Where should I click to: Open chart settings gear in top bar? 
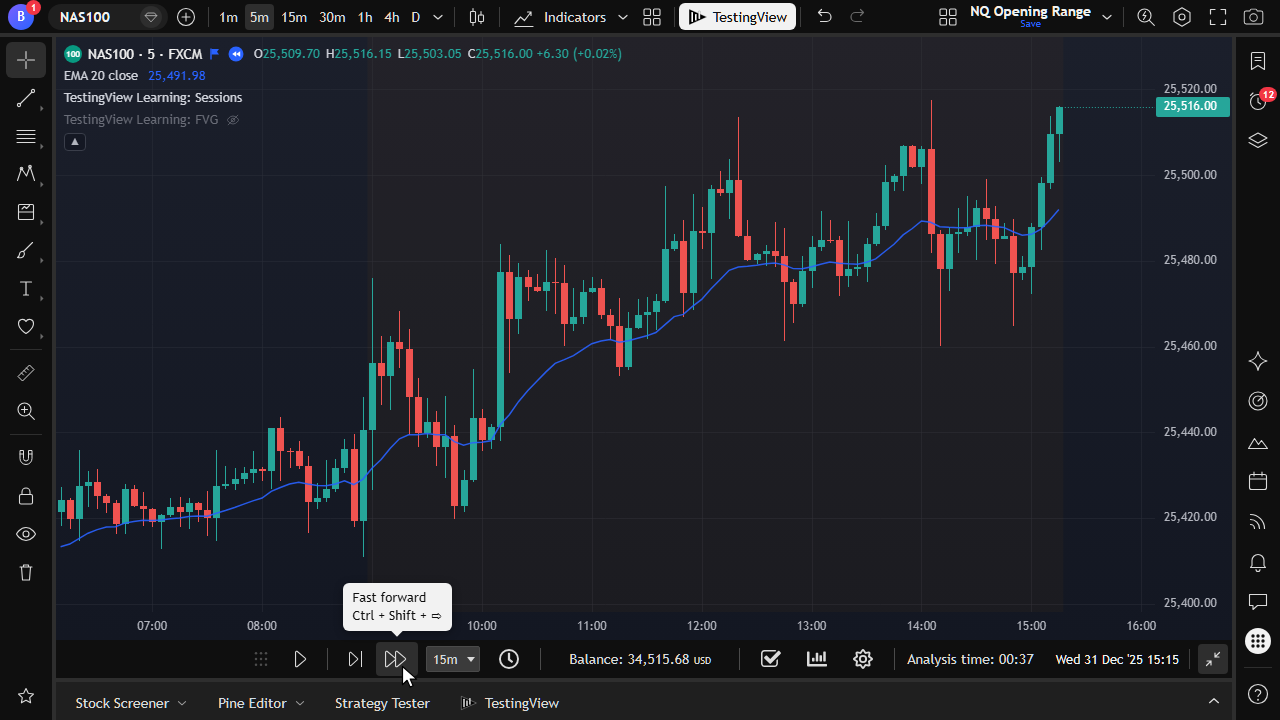click(1182, 17)
